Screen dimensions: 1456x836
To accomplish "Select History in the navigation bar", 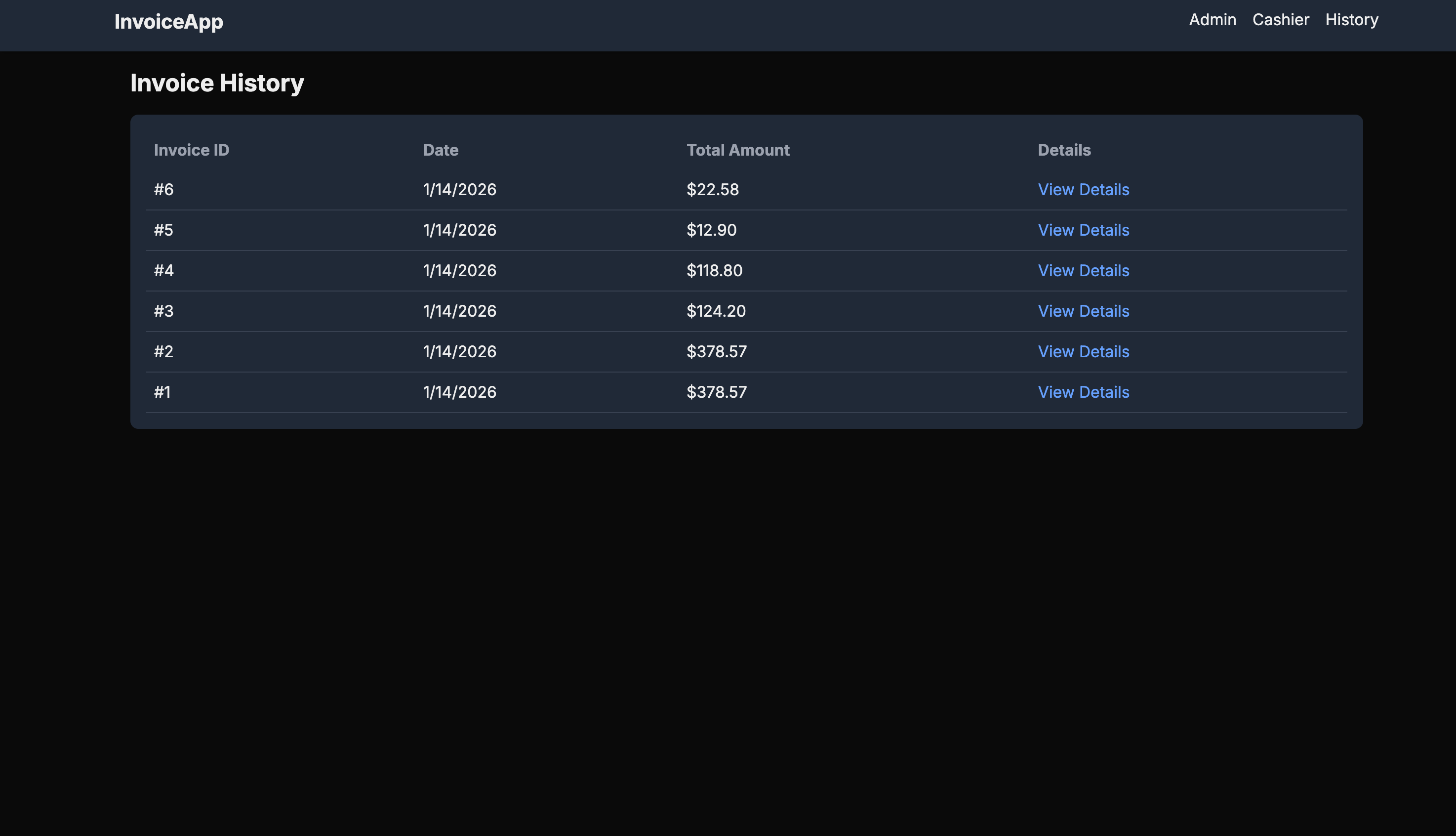I will coord(1351,20).
